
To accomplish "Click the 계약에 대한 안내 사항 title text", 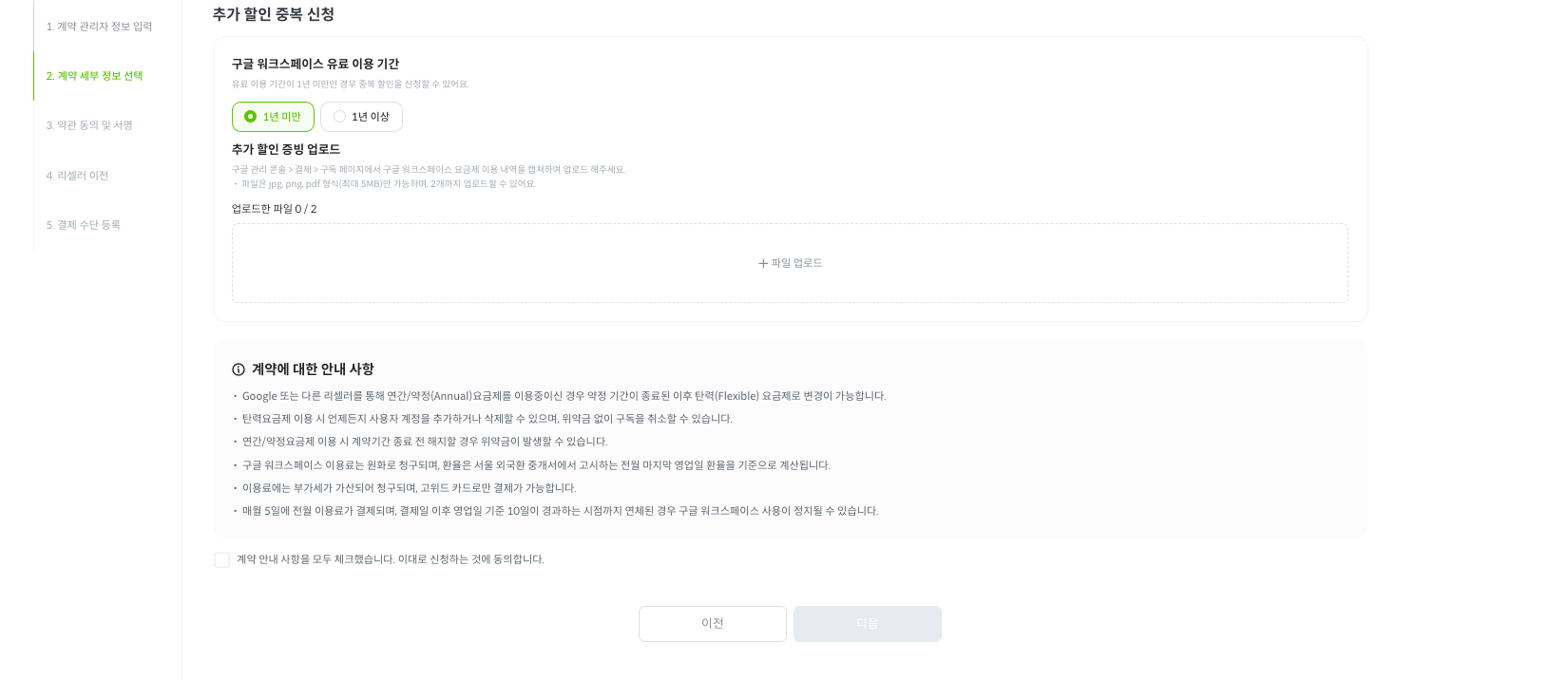I will click(x=313, y=369).
